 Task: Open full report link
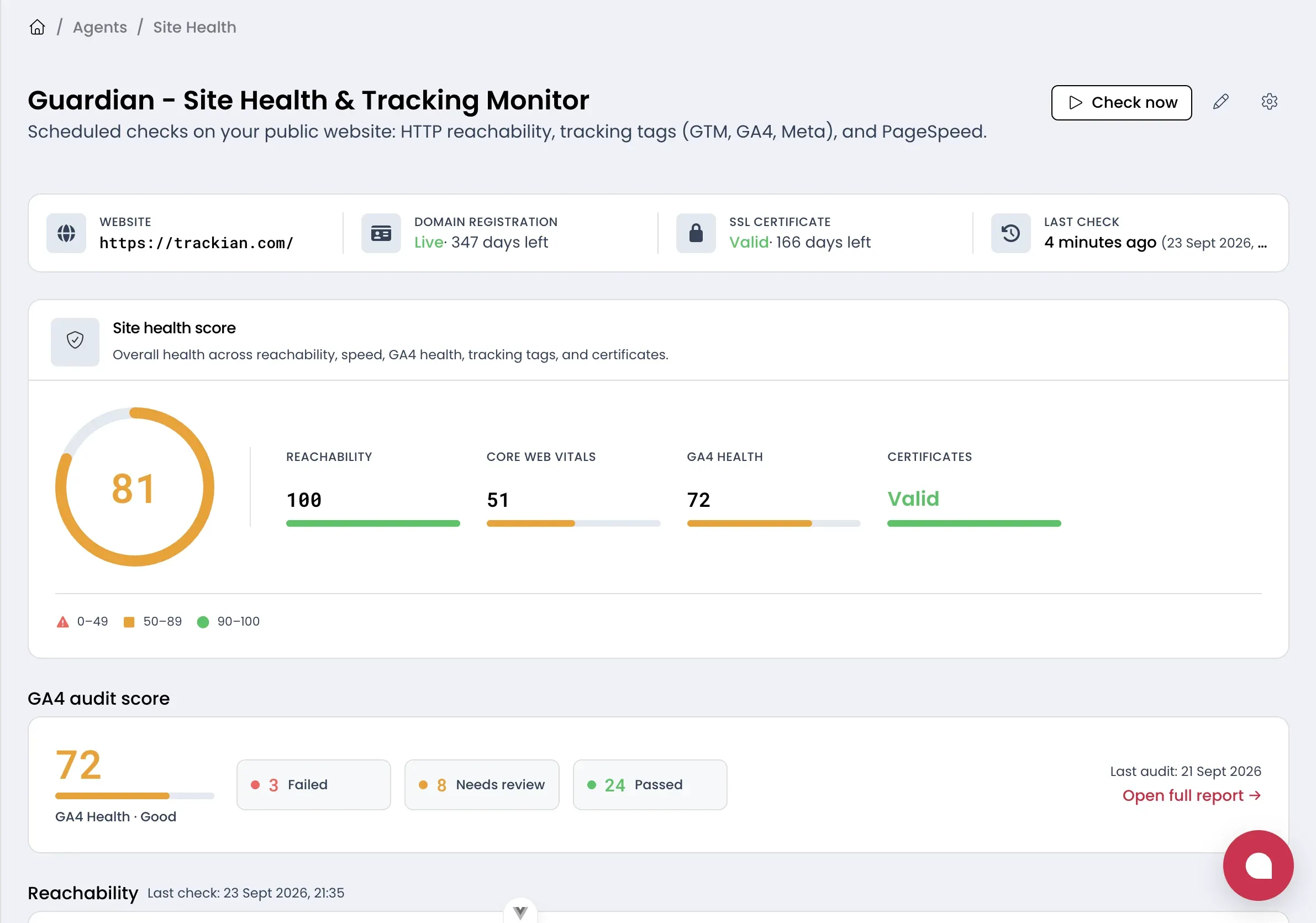click(1192, 796)
